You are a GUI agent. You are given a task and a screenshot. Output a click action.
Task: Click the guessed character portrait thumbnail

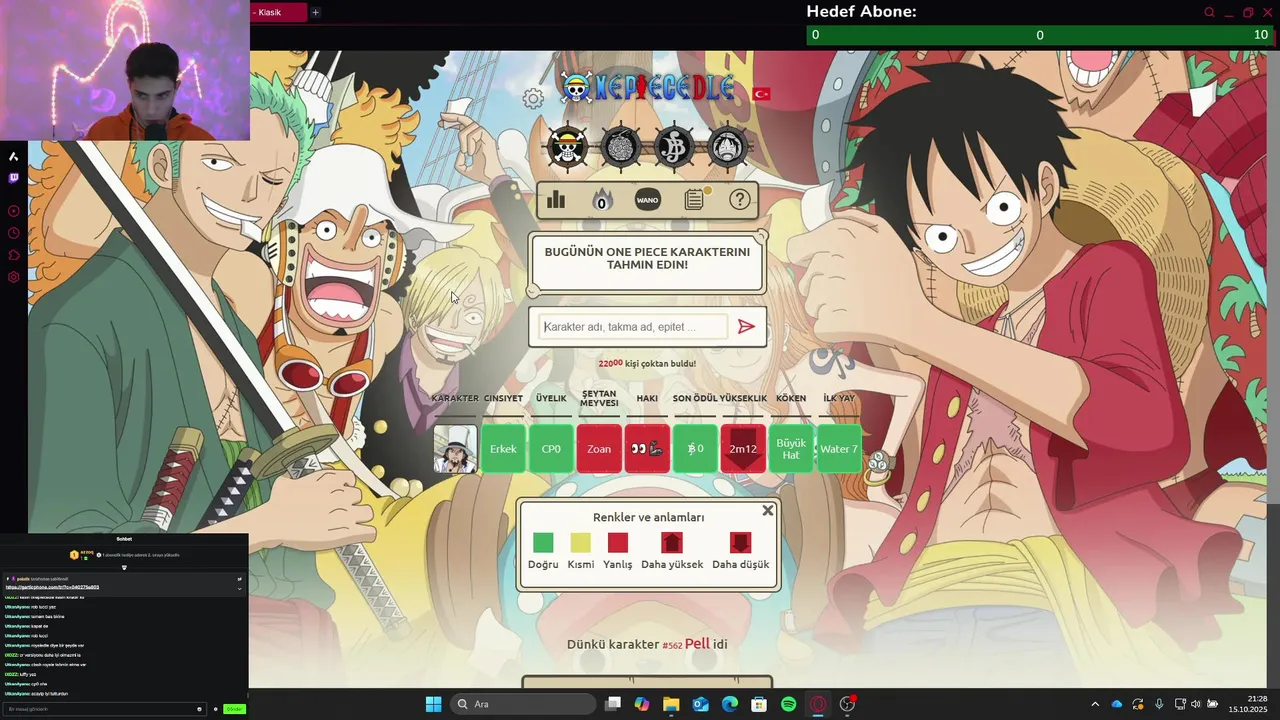pyautogui.click(x=455, y=449)
